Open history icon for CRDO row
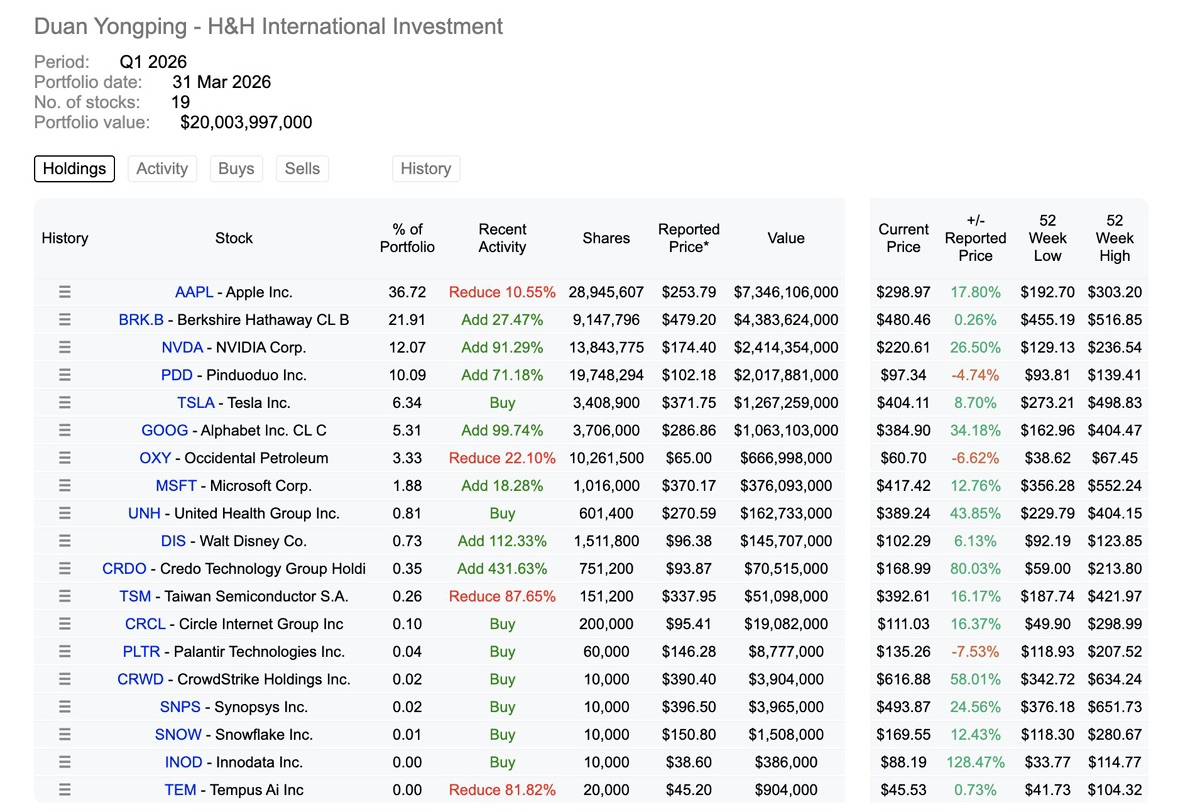Screen dimensions: 1200x812 tap(65, 569)
